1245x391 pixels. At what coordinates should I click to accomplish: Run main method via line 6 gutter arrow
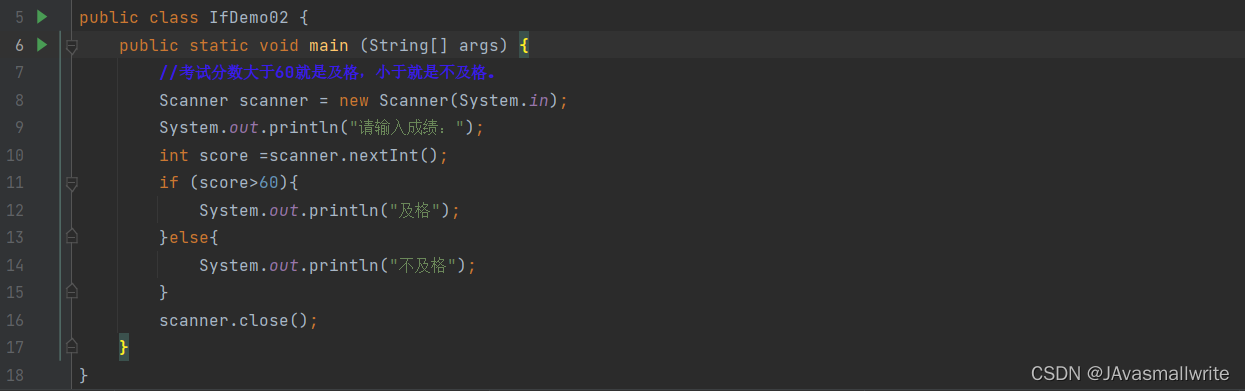pos(42,45)
